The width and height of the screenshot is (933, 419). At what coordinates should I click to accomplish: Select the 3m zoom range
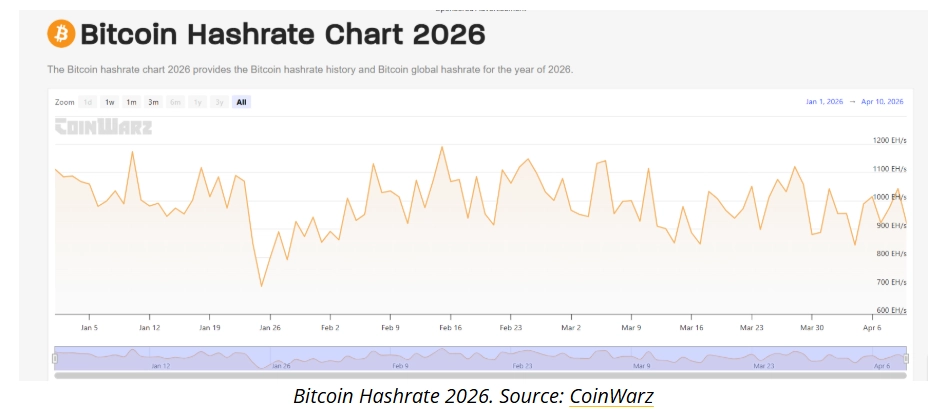click(153, 102)
